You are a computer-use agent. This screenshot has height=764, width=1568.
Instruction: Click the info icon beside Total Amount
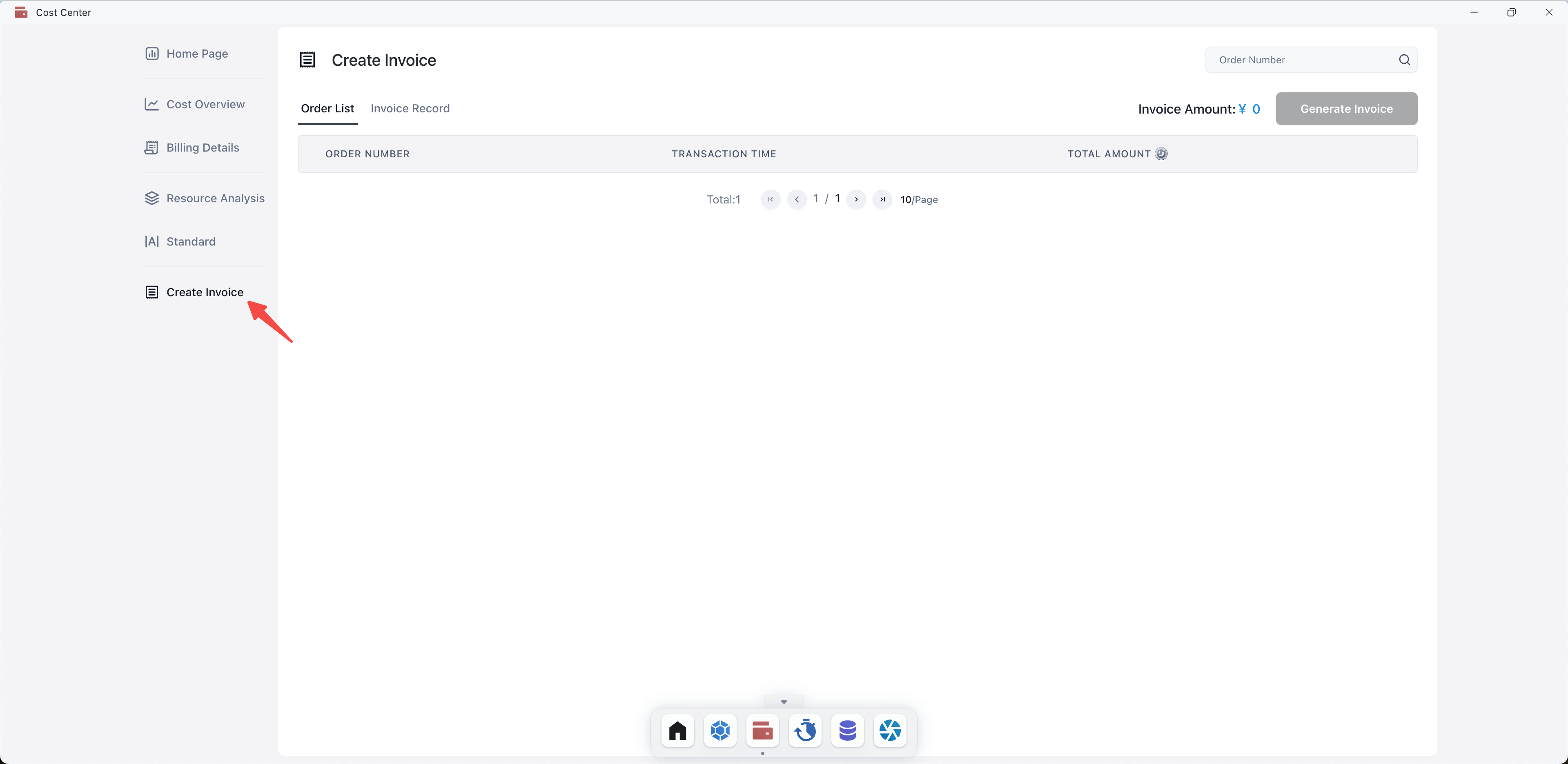(1161, 154)
